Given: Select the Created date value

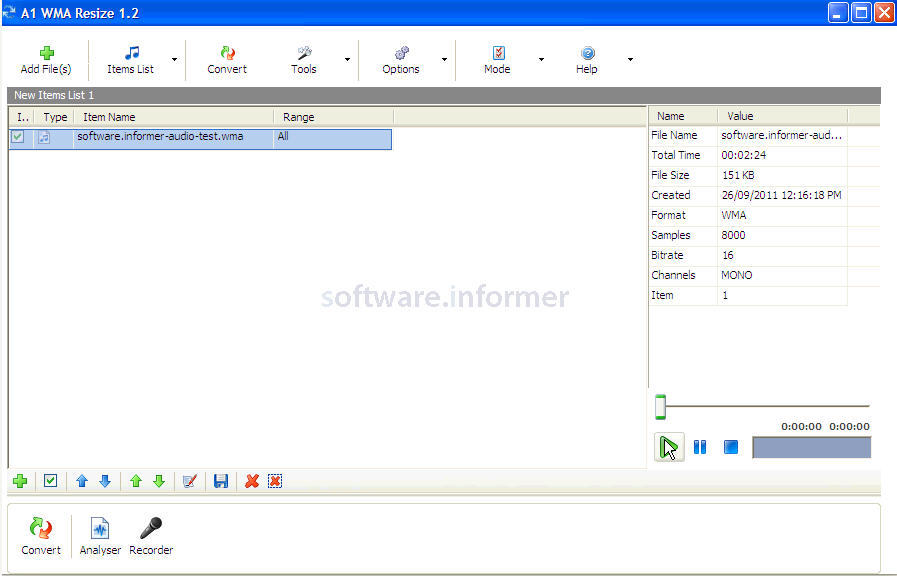Looking at the screenshot, I should (781, 195).
